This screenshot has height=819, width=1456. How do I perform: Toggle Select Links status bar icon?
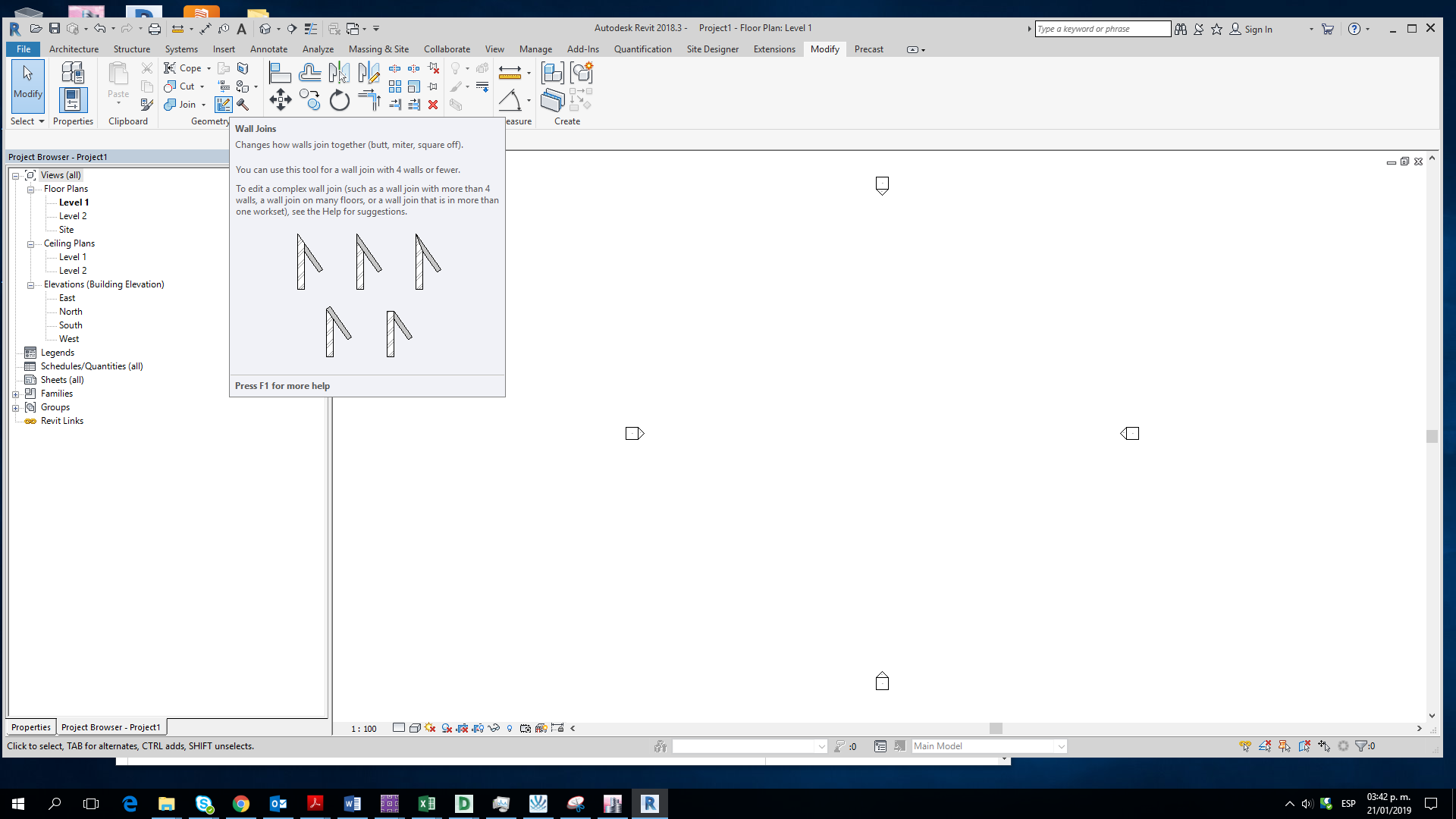(x=1245, y=746)
